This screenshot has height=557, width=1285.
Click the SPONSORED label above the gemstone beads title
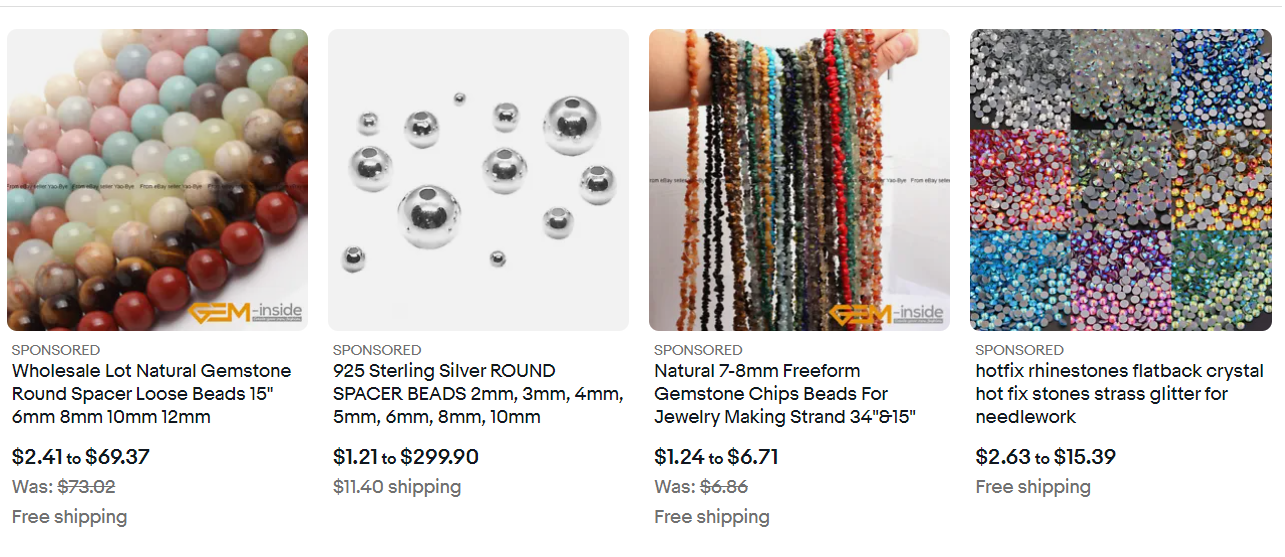pyautogui.click(x=56, y=350)
